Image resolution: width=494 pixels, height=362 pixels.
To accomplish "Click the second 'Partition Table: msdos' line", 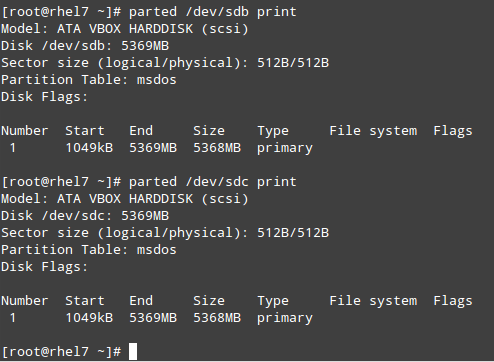I will point(89,250).
